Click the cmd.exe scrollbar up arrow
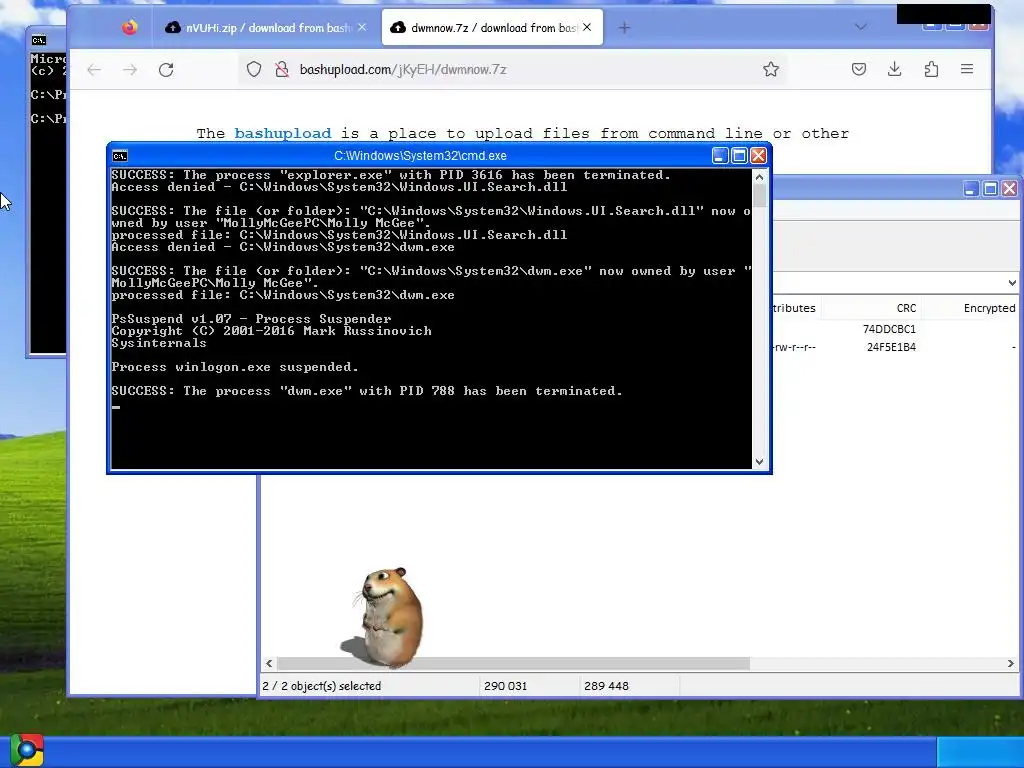Screen dimensions: 1024x768 760,176
